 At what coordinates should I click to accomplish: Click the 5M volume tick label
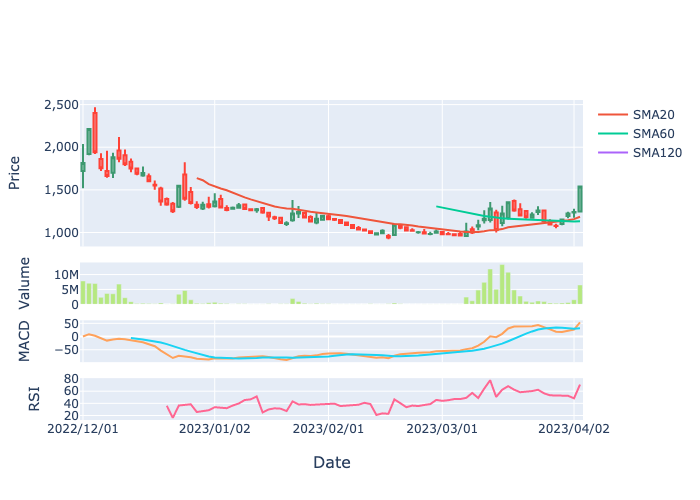tap(70, 290)
